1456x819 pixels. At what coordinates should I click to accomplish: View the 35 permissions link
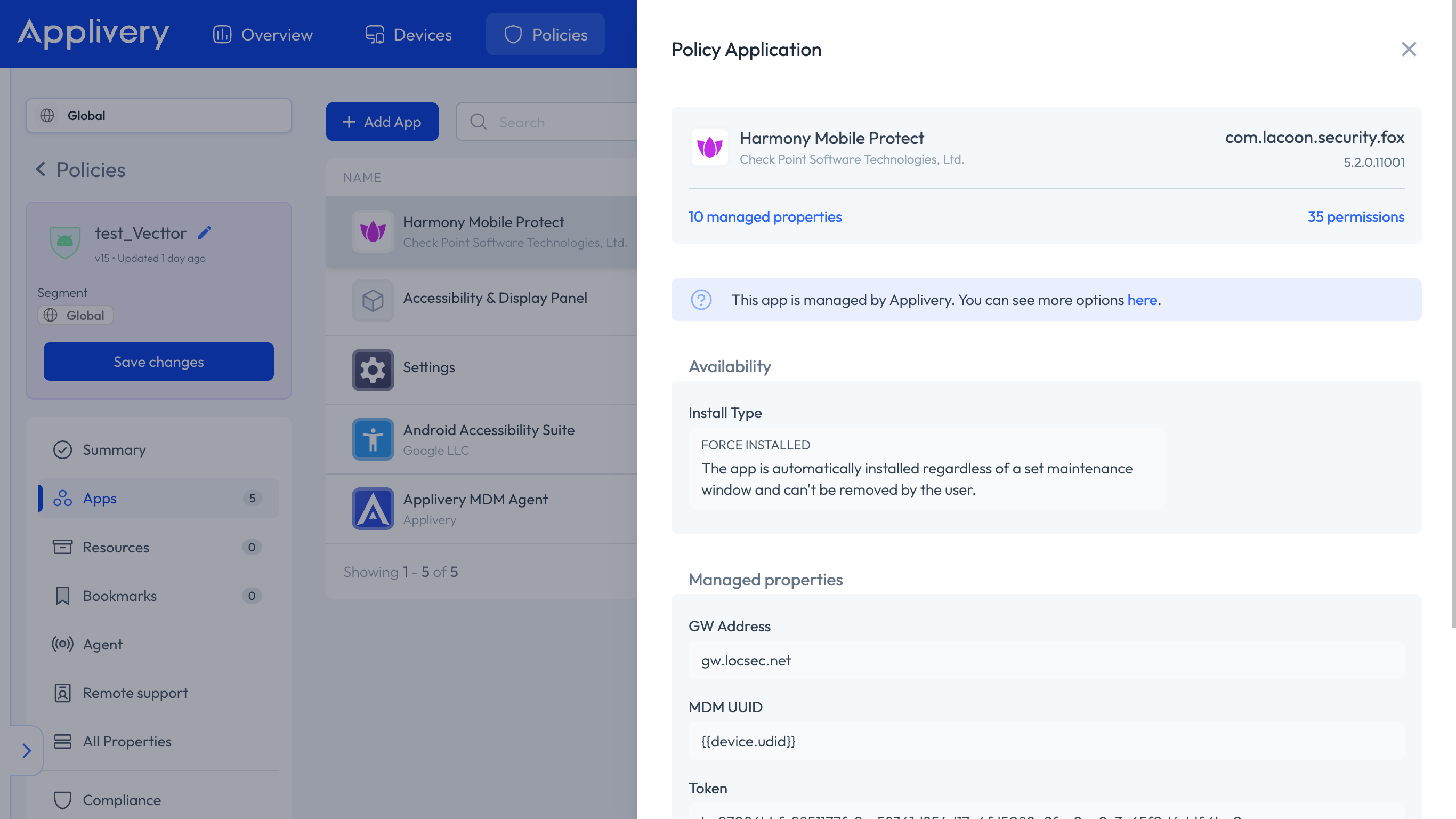[1355, 216]
